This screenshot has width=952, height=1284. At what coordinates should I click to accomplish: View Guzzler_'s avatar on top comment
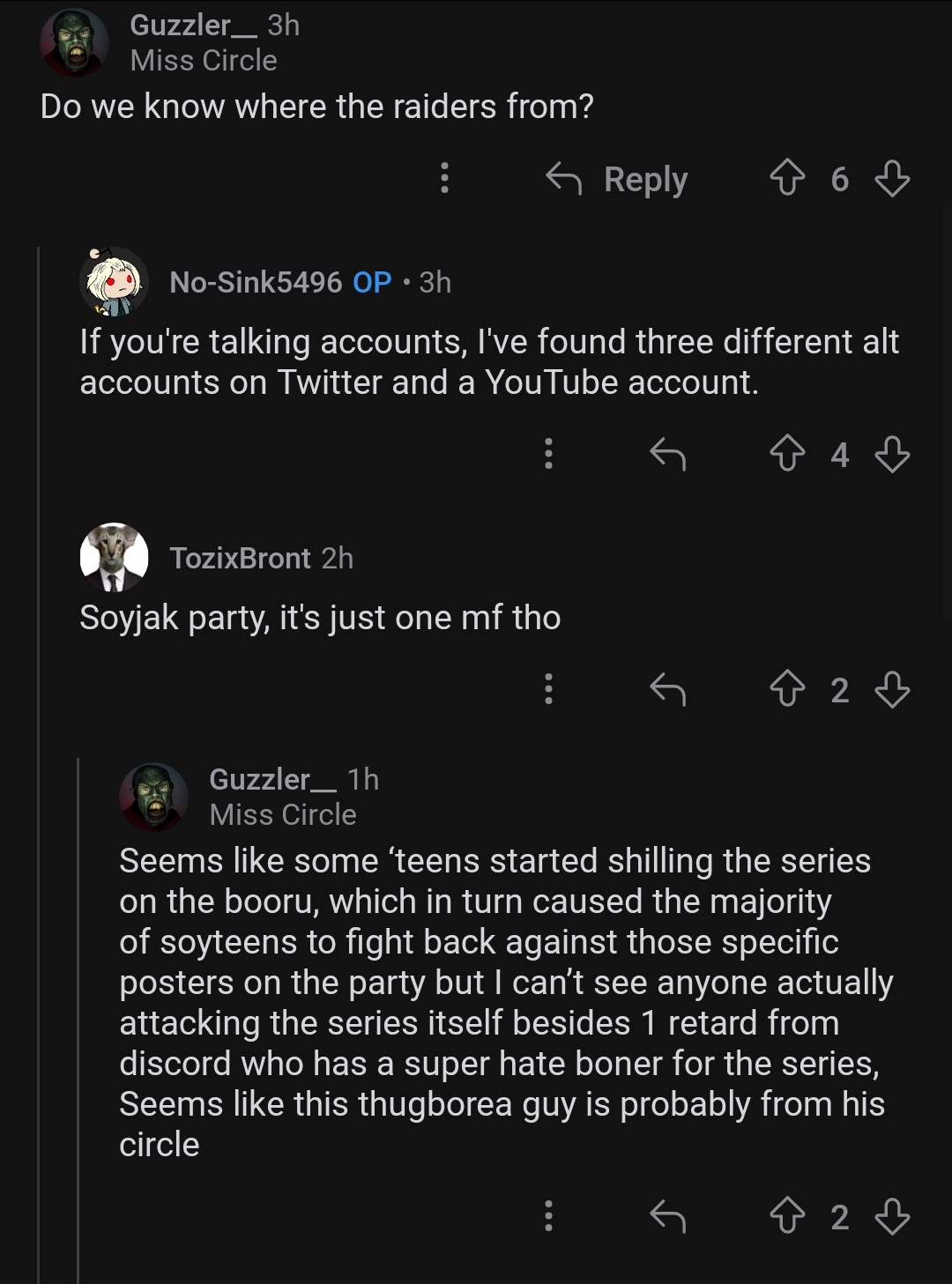(x=74, y=42)
